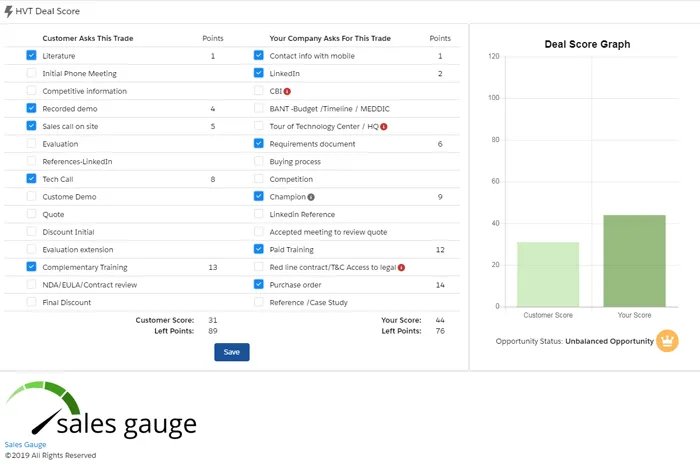Click the light green Customer Score bar
700x467 pixels.
[548, 274]
